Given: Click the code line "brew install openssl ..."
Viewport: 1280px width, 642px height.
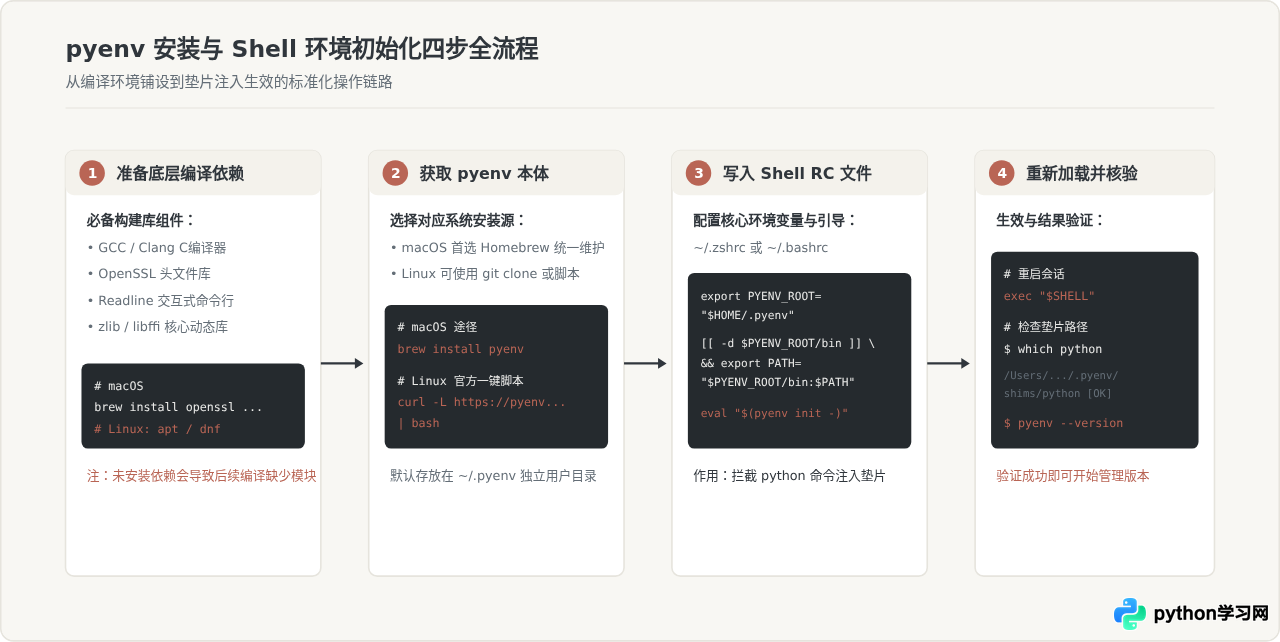Looking at the screenshot, I should point(179,407).
